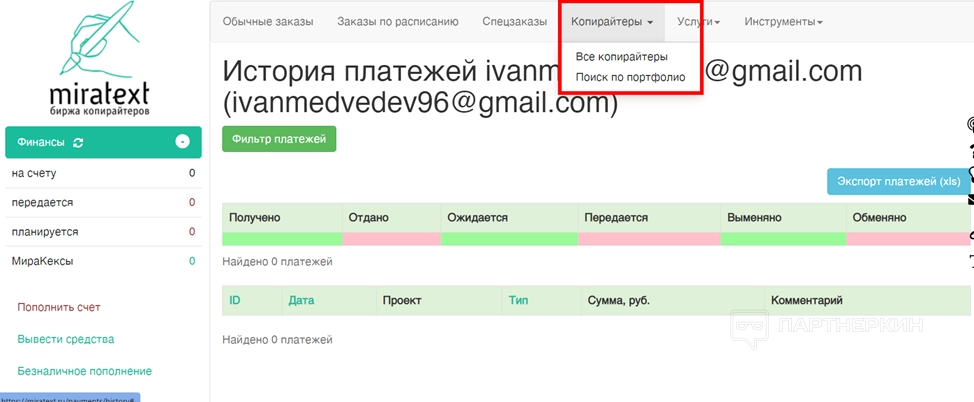Image resolution: width=974 pixels, height=402 pixels.
Task: Refresh finances with the sync icon
Action: click(78, 142)
